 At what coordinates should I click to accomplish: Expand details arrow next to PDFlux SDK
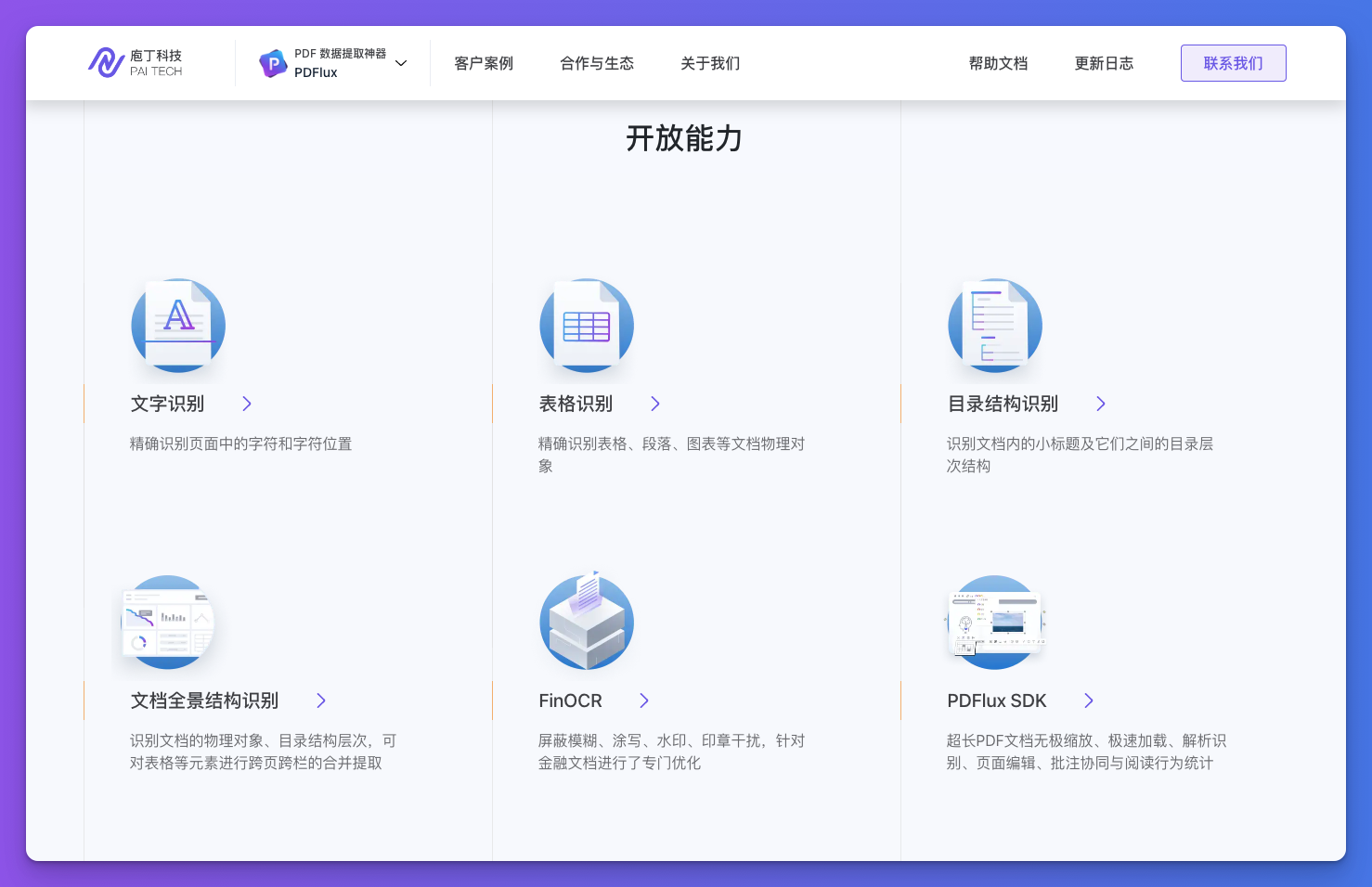[1089, 701]
